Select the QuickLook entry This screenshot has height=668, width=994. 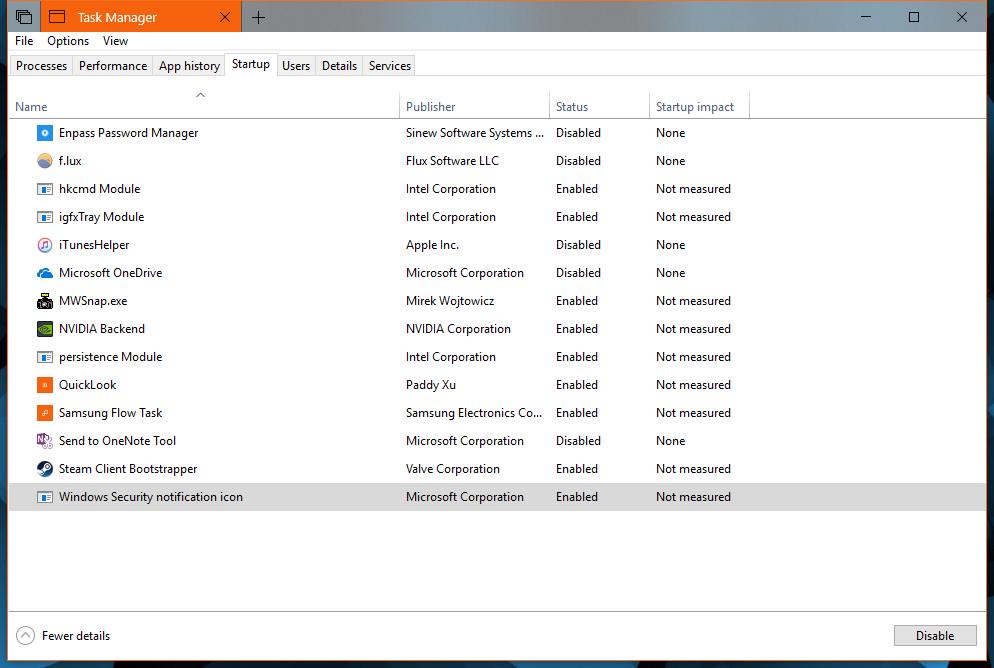[87, 385]
